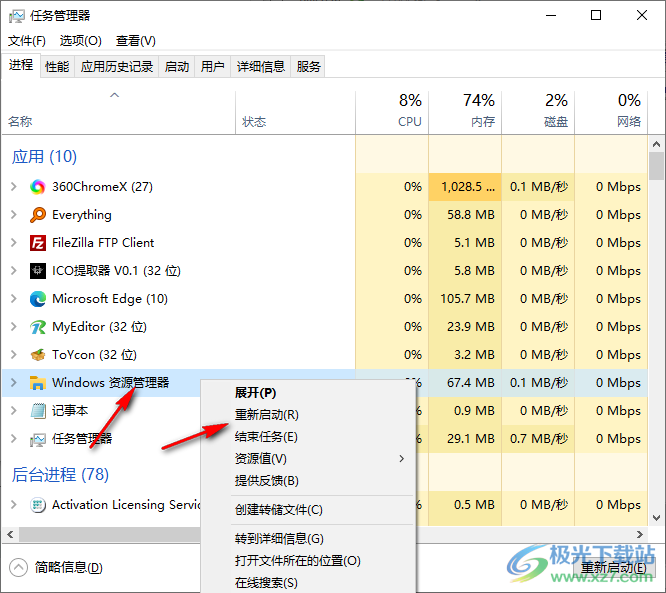This screenshot has height=593, width=666.
Task: Switch to the 启动 tab
Action: (177, 67)
